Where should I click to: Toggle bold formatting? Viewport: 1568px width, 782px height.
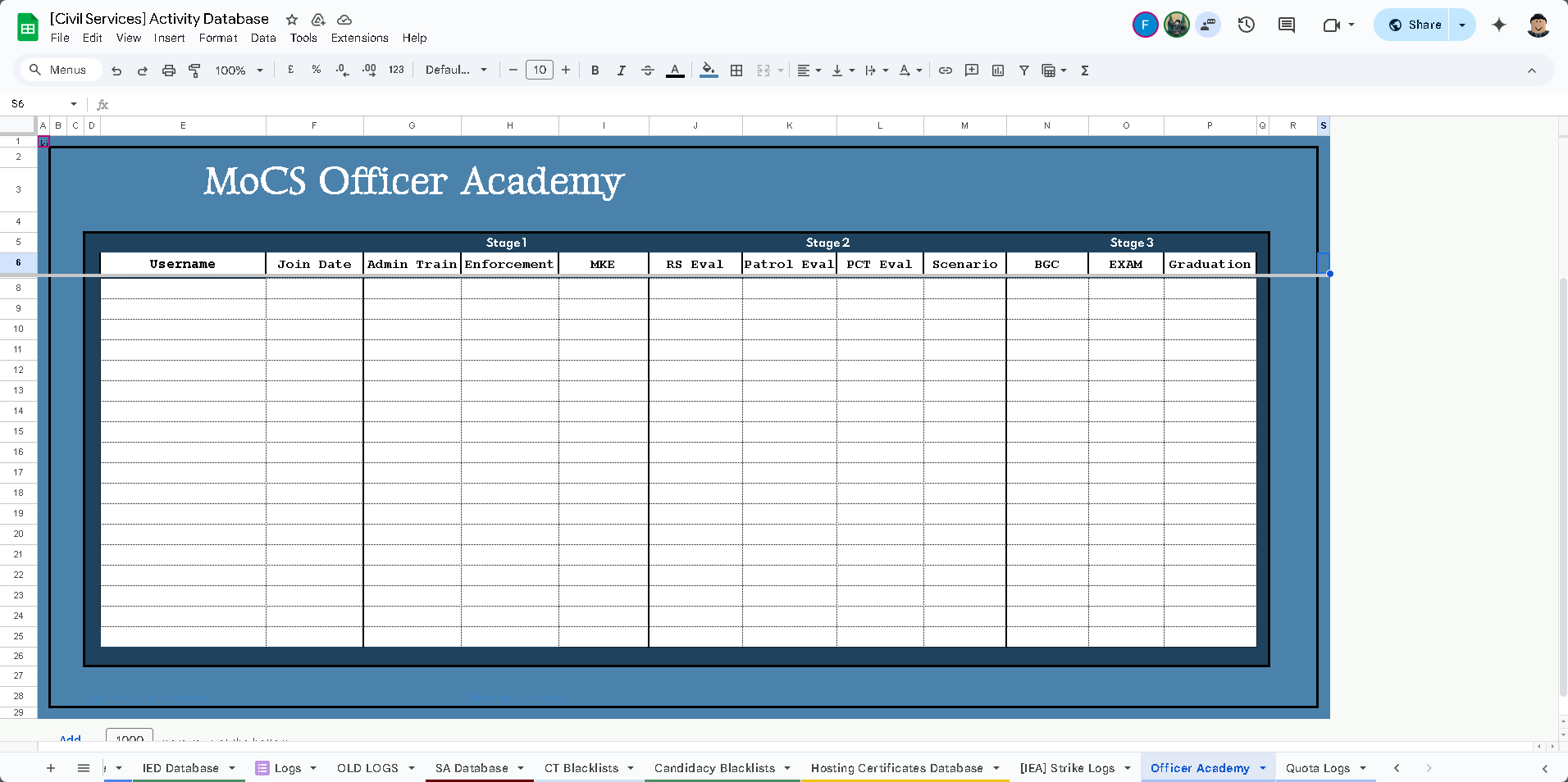(595, 70)
